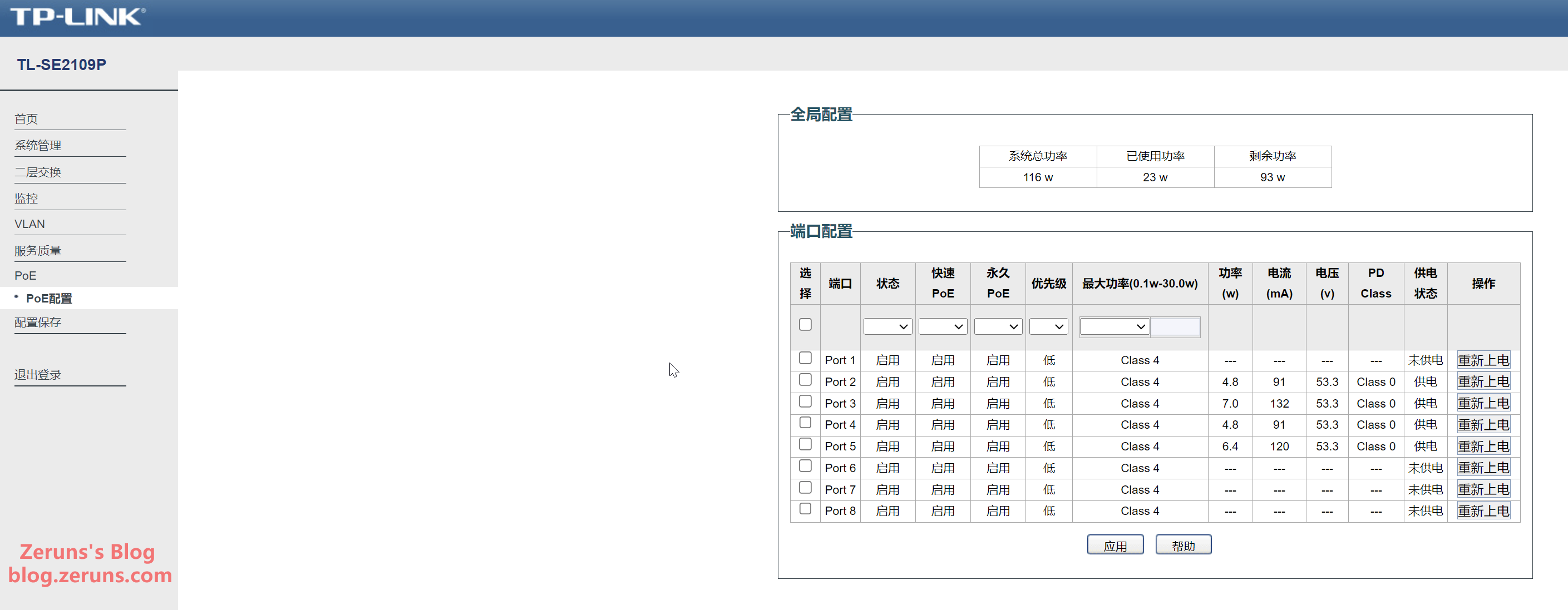
Task: Click 重新上电 button for Port 3
Action: pyautogui.click(x=1483, y=404)
